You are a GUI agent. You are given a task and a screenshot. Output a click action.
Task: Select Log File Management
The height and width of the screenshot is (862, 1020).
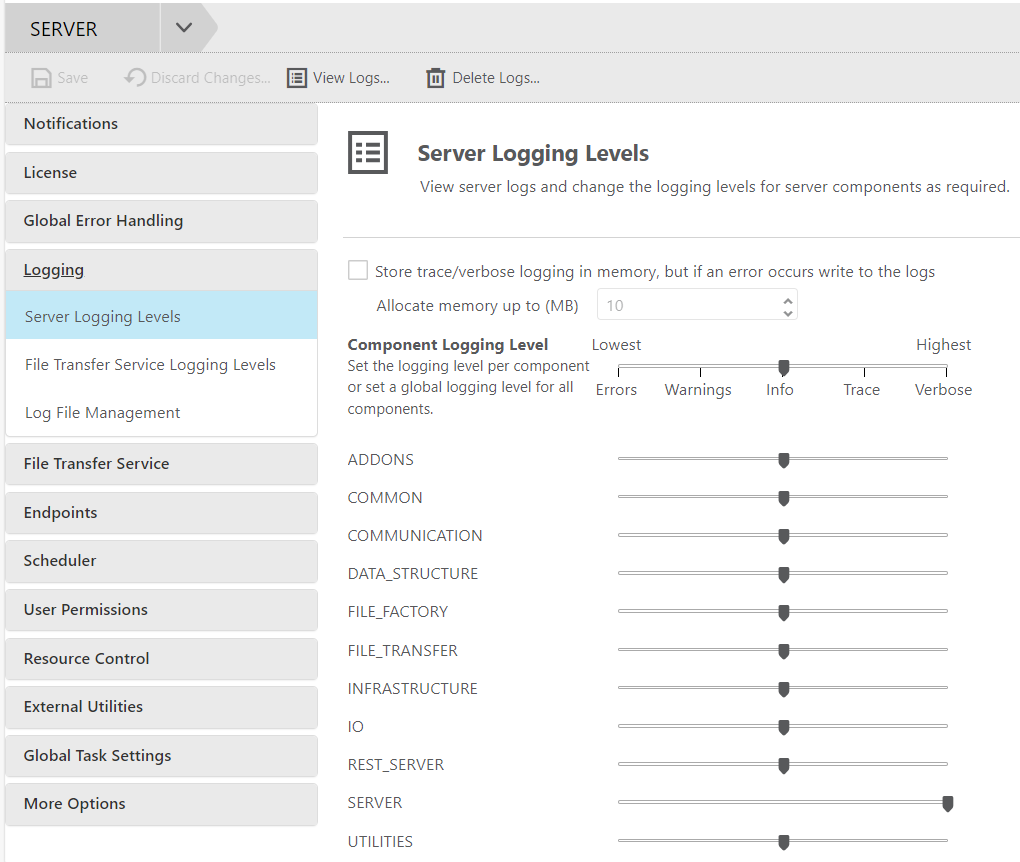pos(103,413)
